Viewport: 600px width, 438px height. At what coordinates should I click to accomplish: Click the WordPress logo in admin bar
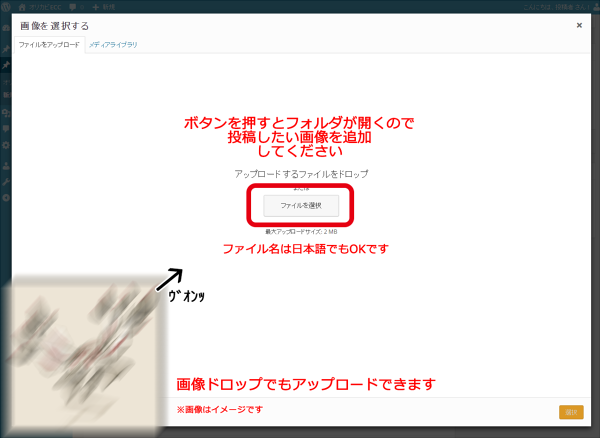pos(8,6)
